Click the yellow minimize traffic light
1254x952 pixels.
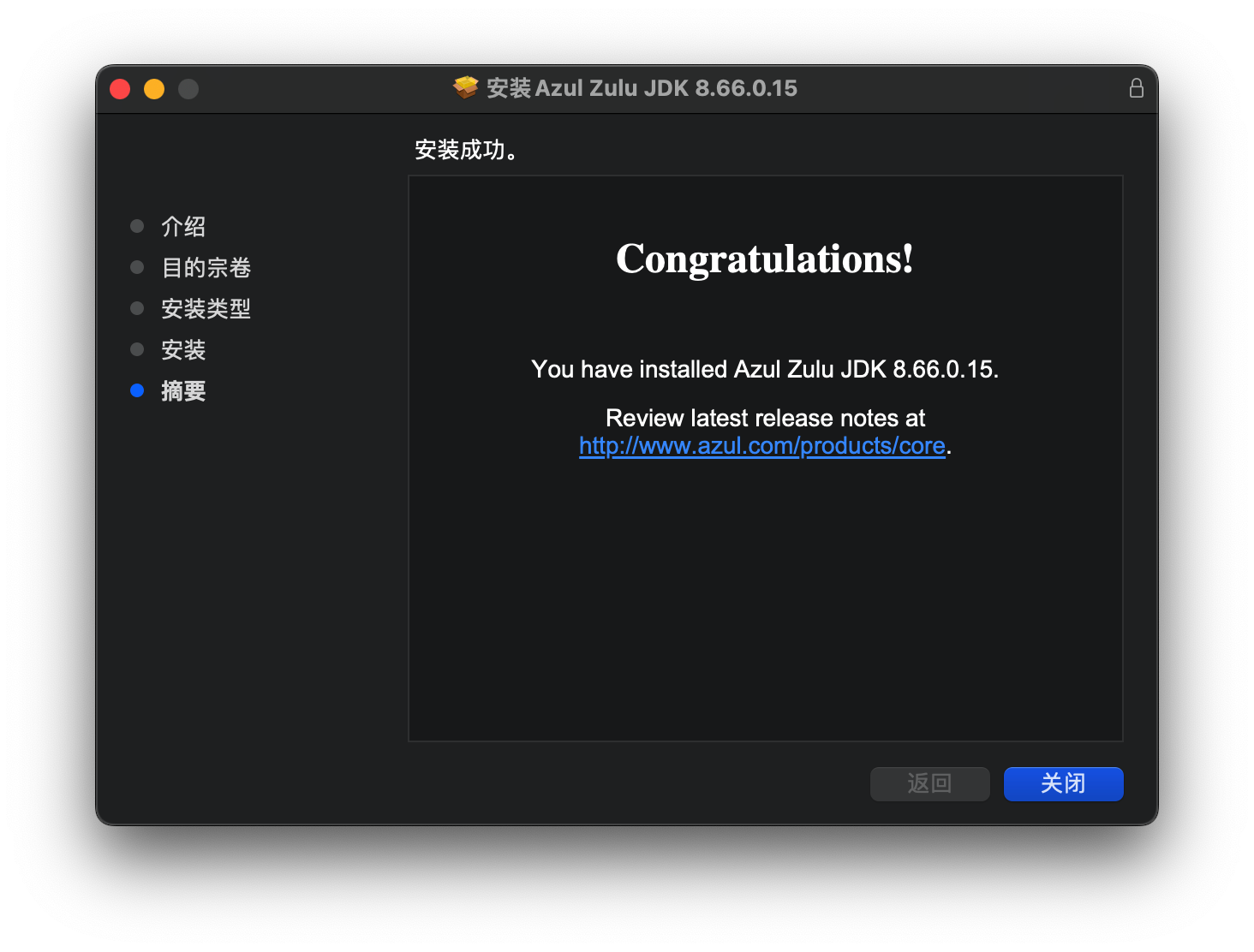click(154, 88)
